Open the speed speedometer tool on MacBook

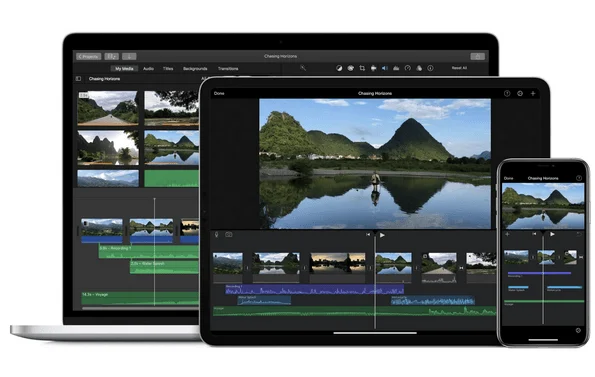tap(408, 68)
